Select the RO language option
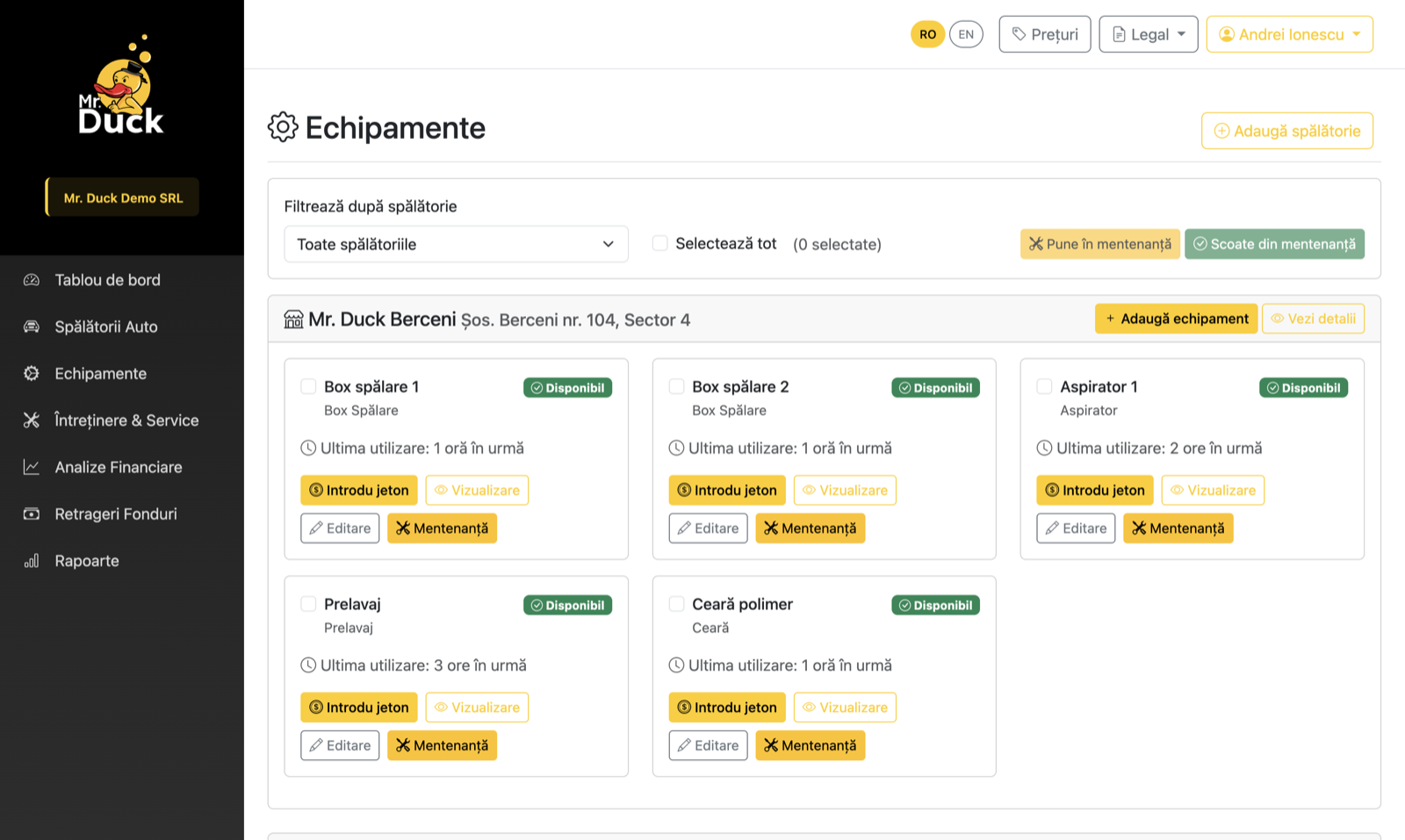The width and height of the screenshot is (1405, 840). pyautogui.click(x=927, y=34)
